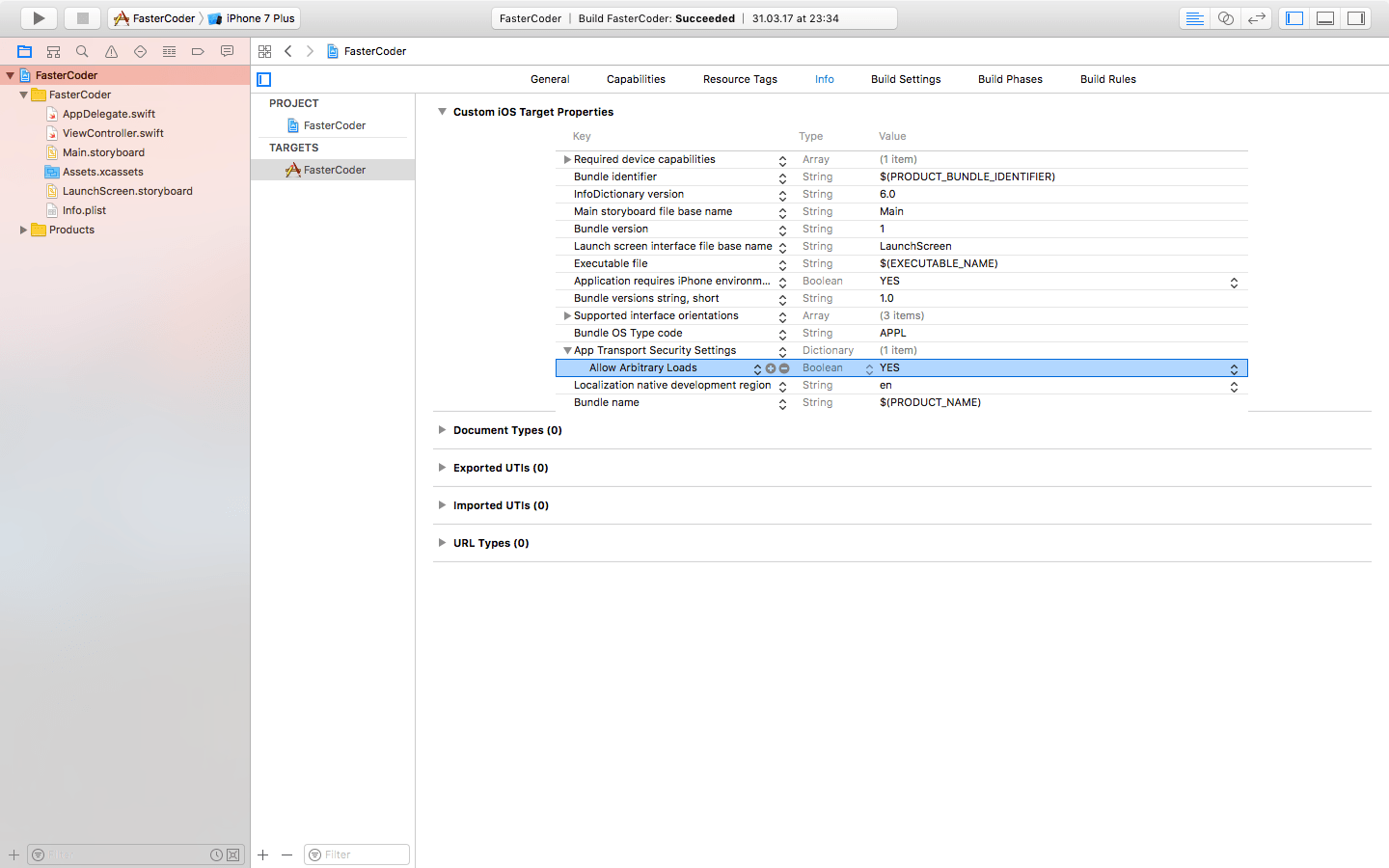Screen dimensions: 1389x868
Task: Select FasterCoder target
Action: tap(333, 170)
